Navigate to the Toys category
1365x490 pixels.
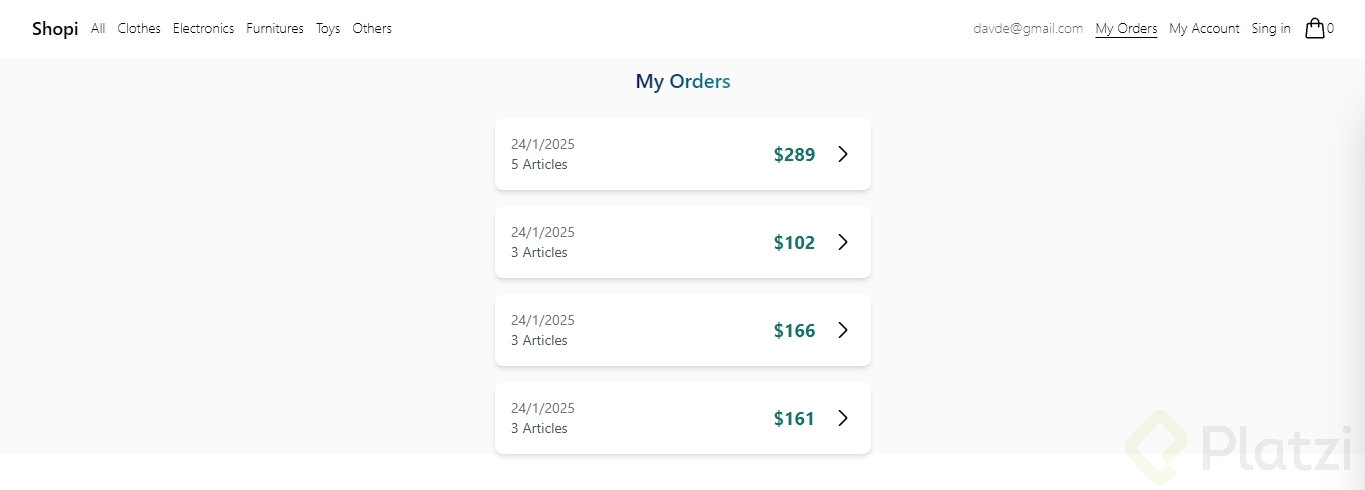point(328,29)
